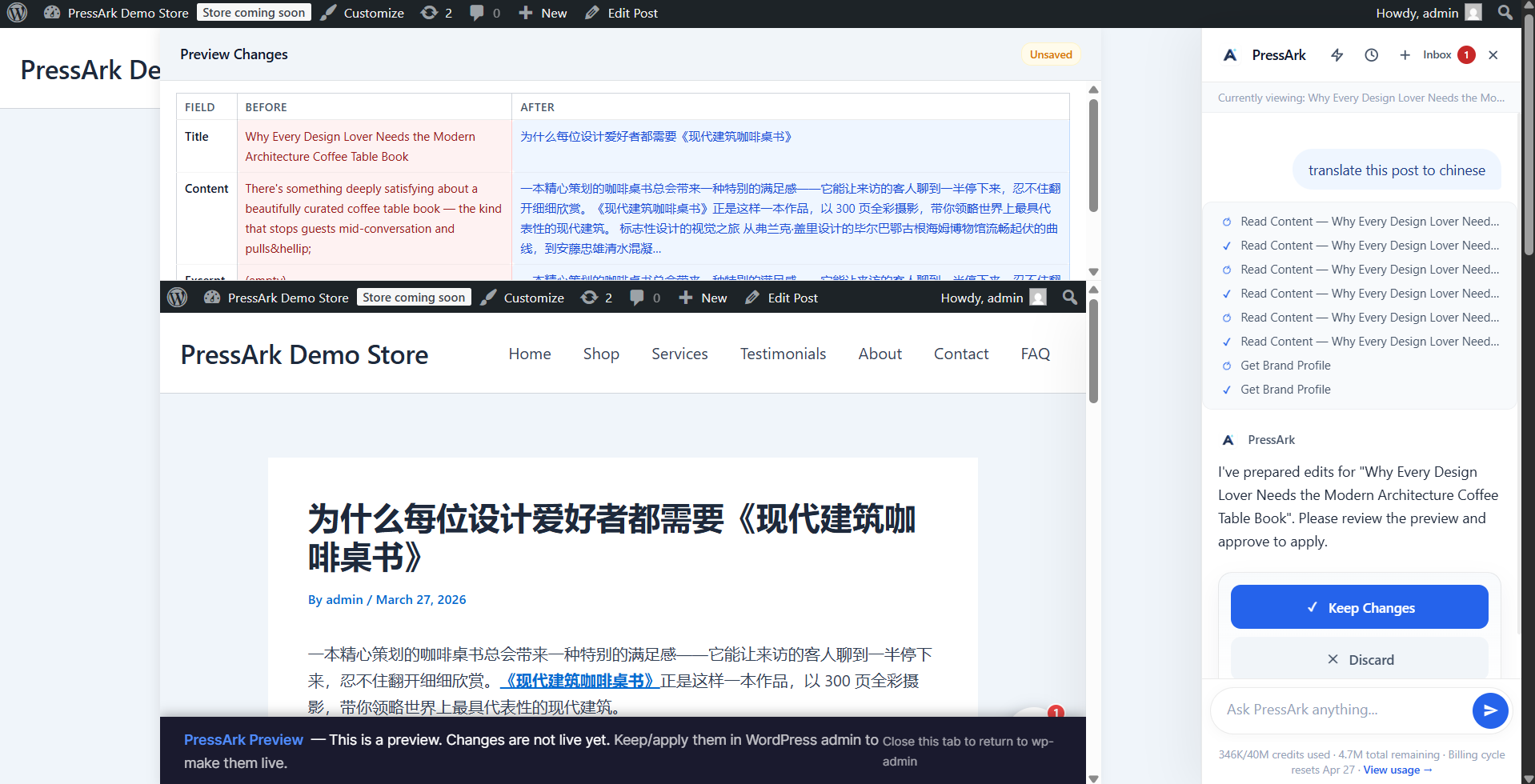Click the preview frame's WordPress logo icon

178,298
